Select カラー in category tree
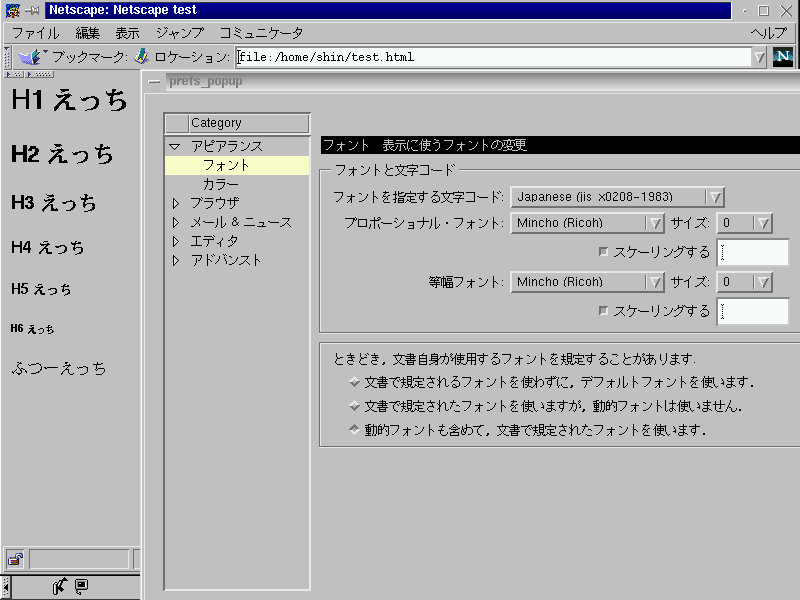 [x=220, y=184]
